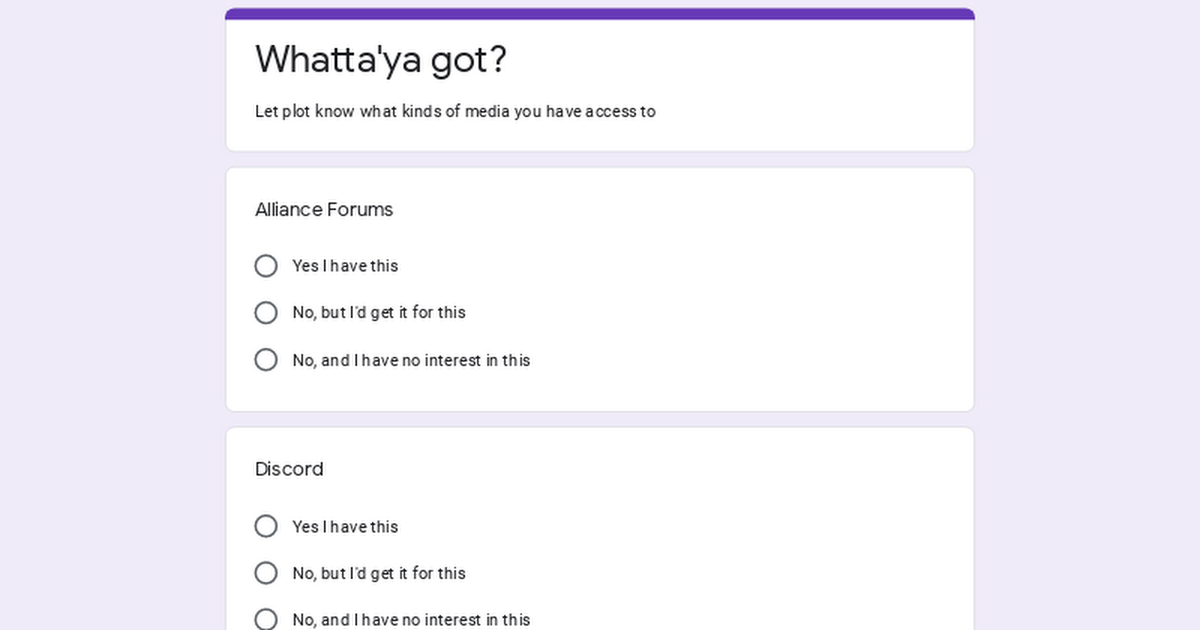This screenshot has height=630, width=1200.
Task: Click "No, but I'd get it for this" text under Alliance Forums
Action: 379,313
